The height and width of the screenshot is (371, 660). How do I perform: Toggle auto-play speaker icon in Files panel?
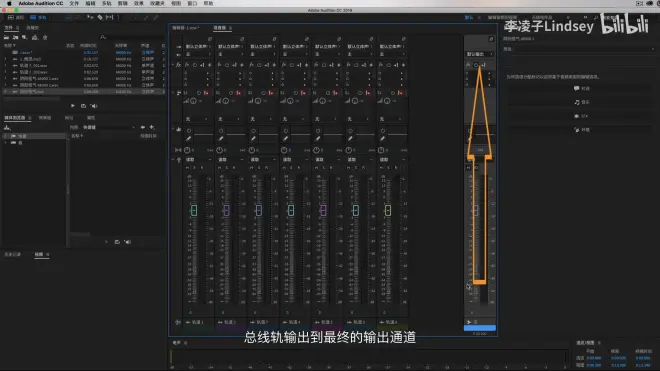[x=94, y=106]
